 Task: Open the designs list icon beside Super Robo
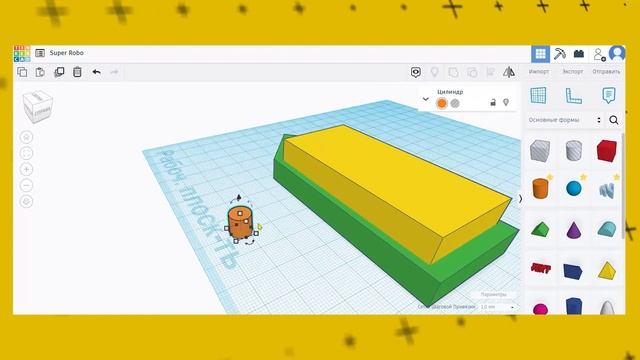40,53
